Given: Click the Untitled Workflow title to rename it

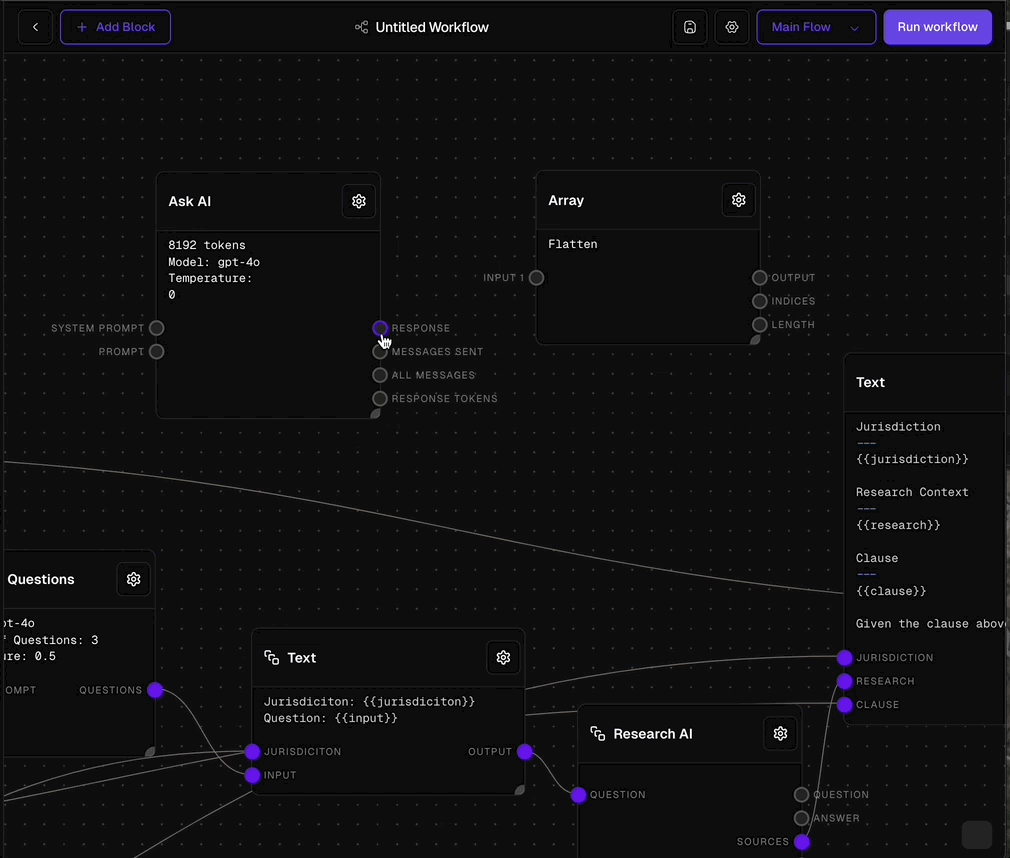Looking at the screenshot, I should (432, 27).
